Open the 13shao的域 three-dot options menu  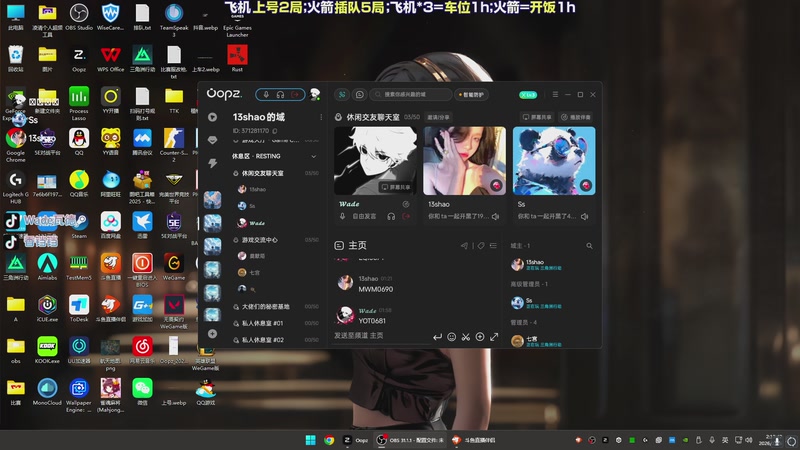(321, 117)
